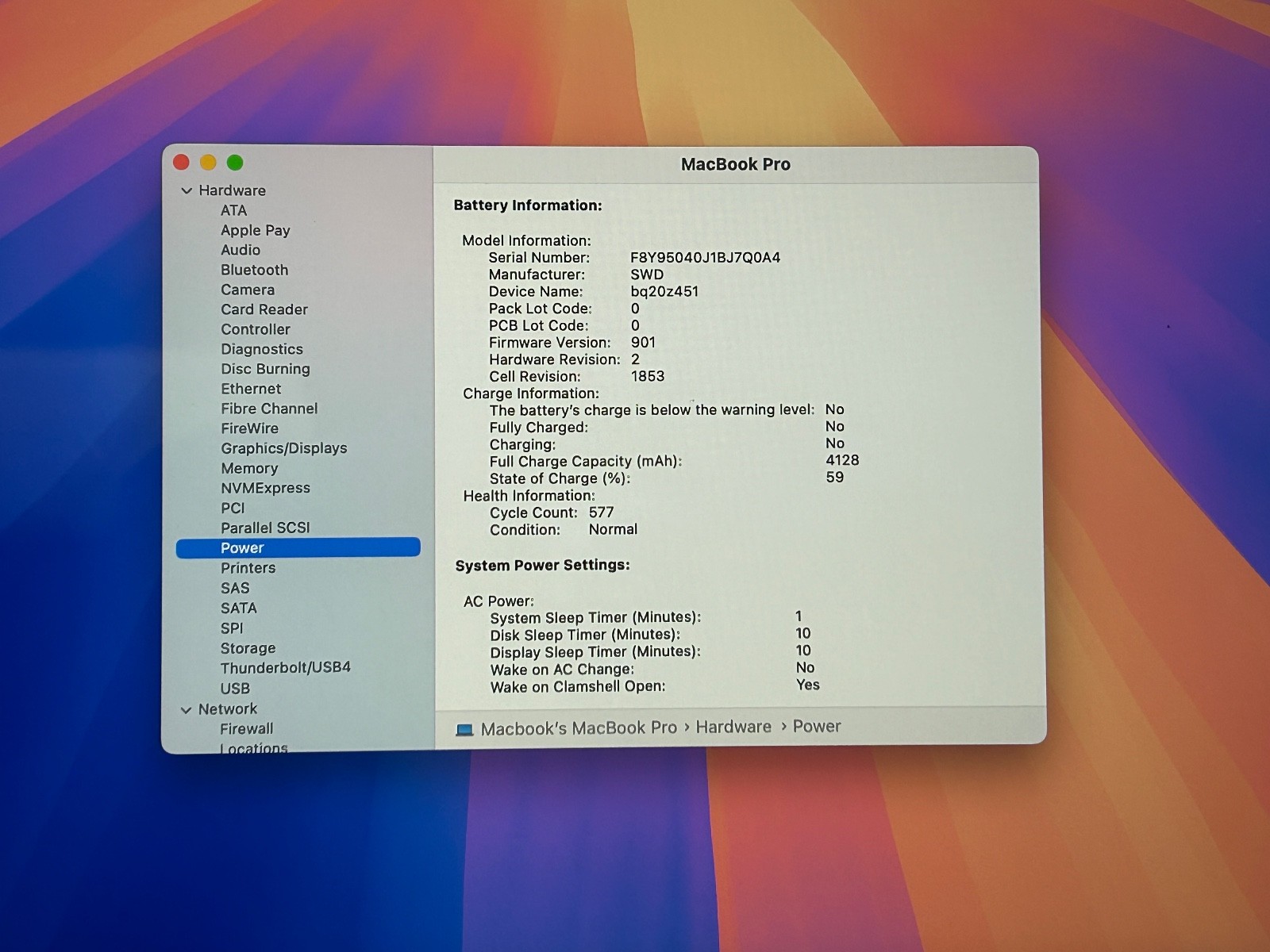Click the Hardware category label

[232, 190]
